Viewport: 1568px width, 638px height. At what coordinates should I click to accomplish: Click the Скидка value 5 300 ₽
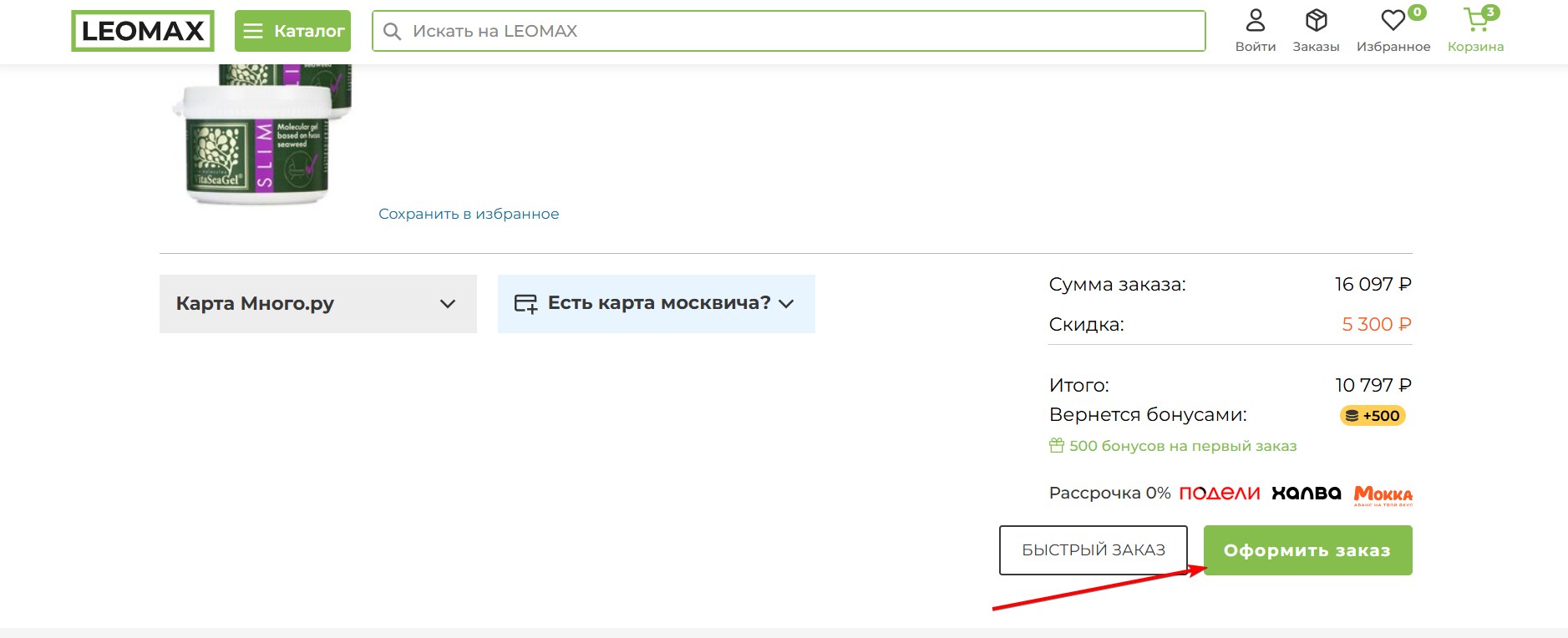tap(1377, 324)
